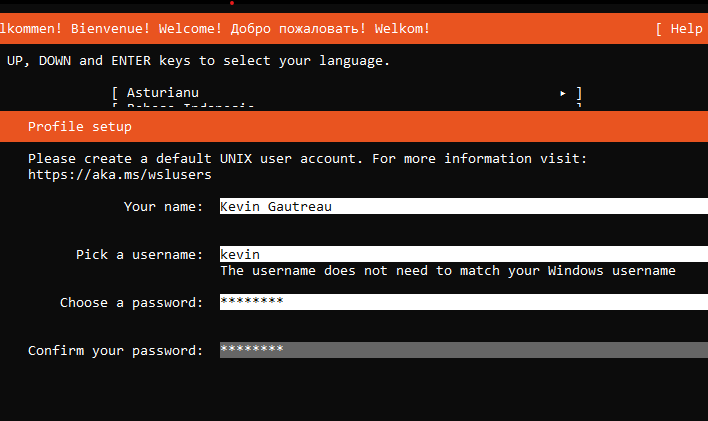Click the username hint about Windows username
The height and width of the screenshot is (421, 708).
(447, 271)
